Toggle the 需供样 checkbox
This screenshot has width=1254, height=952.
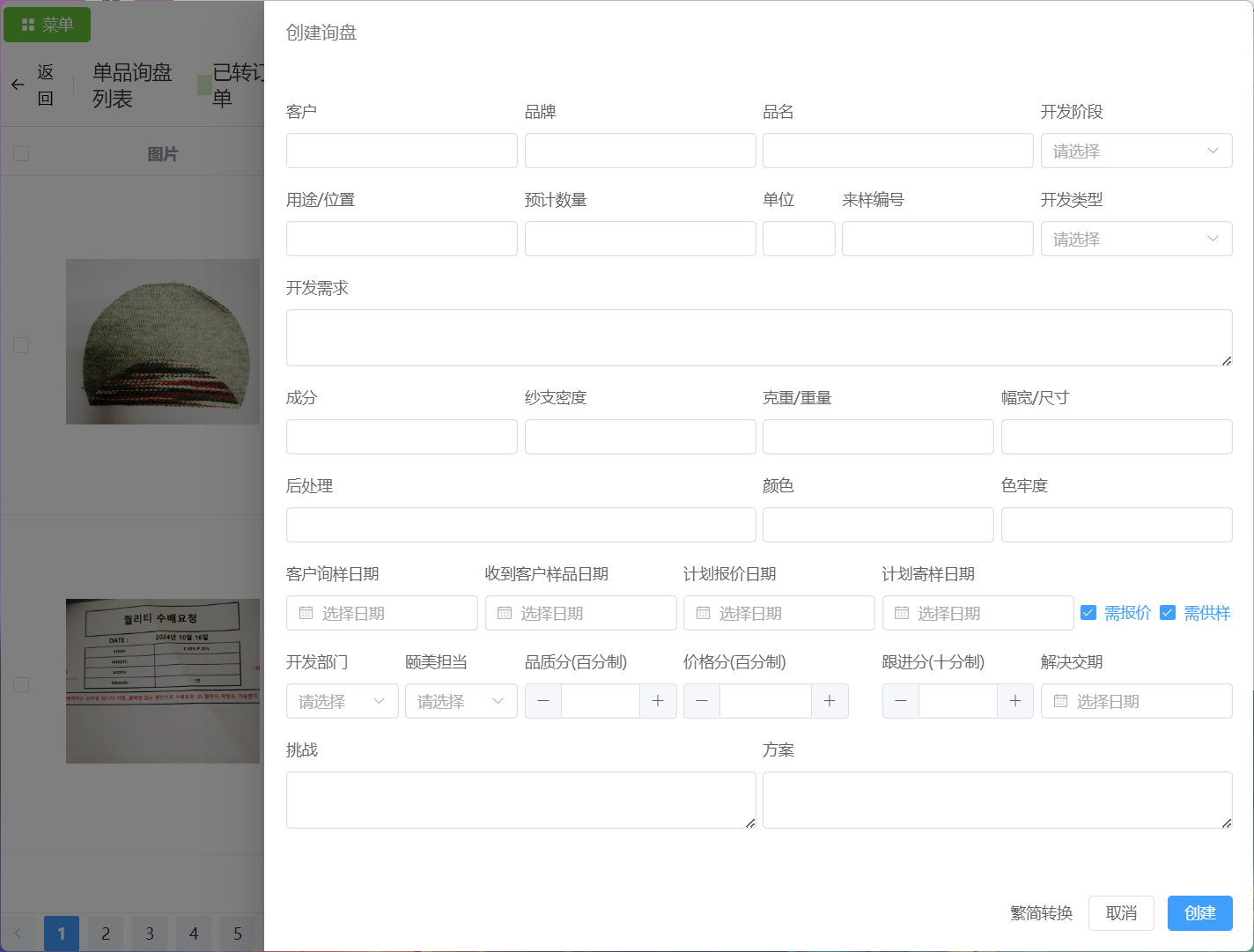coord(1168,613)
